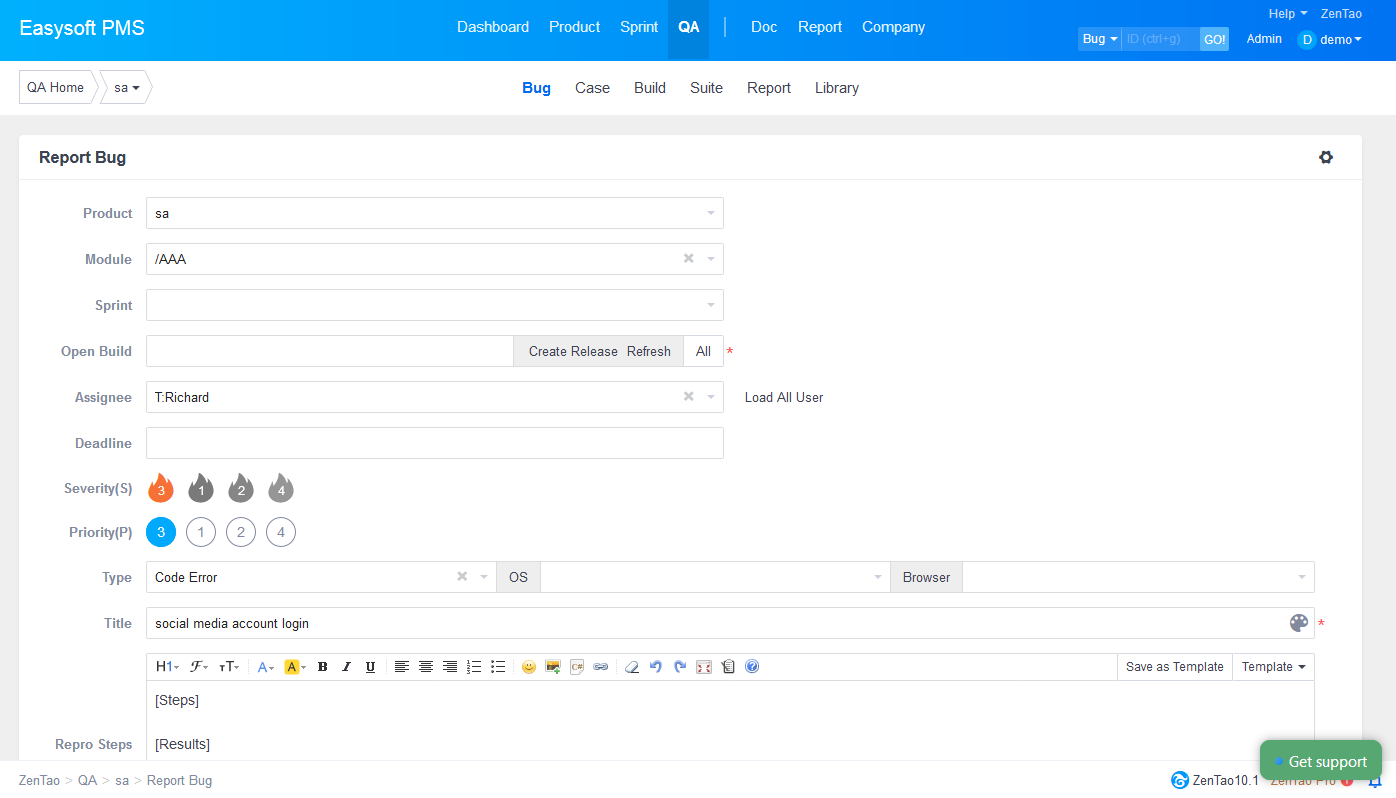Go to Dashboard in top navigation
This screenshot has width=1396, height=798.
coord(493,27)
